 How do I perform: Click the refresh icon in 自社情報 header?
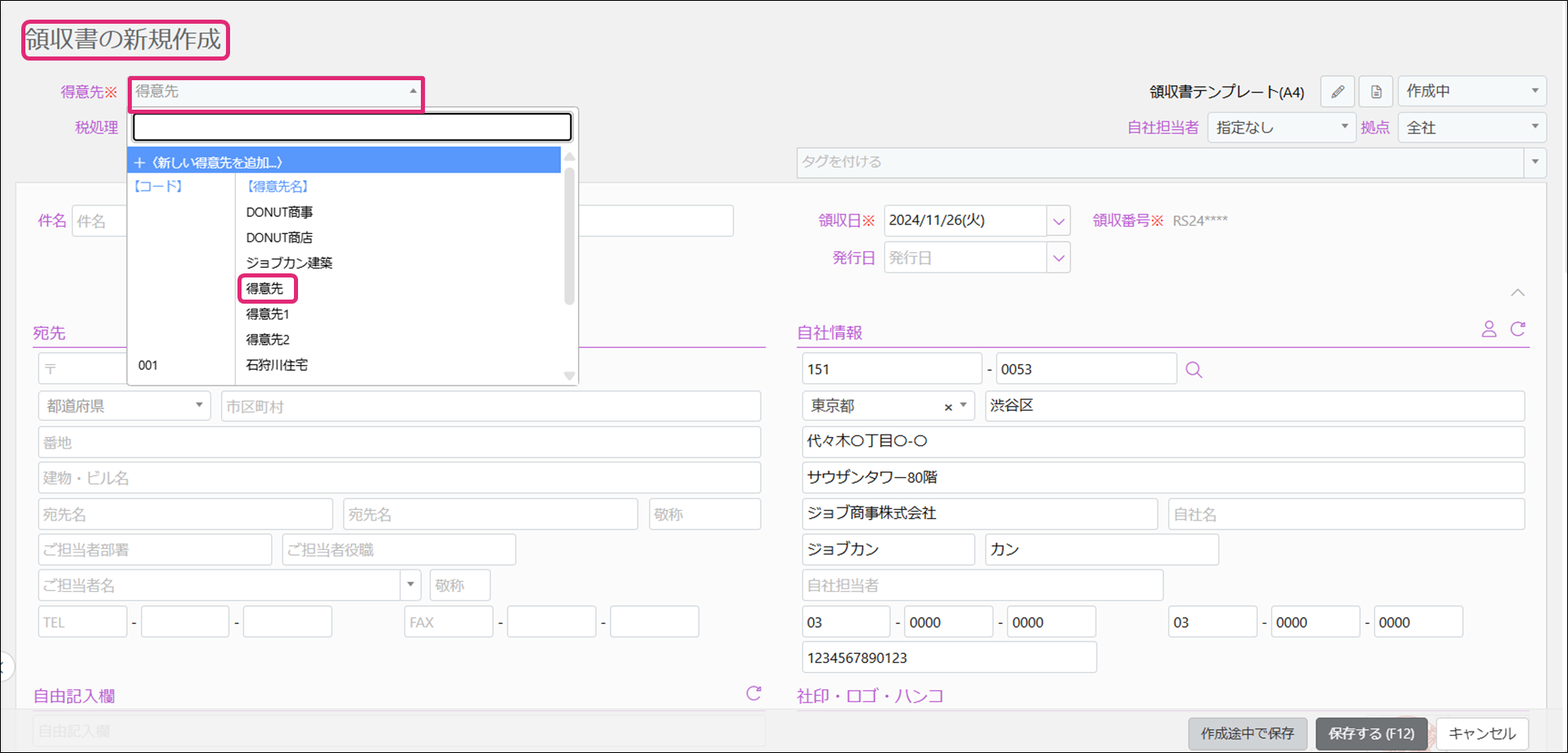click(x=1518, y=329)
